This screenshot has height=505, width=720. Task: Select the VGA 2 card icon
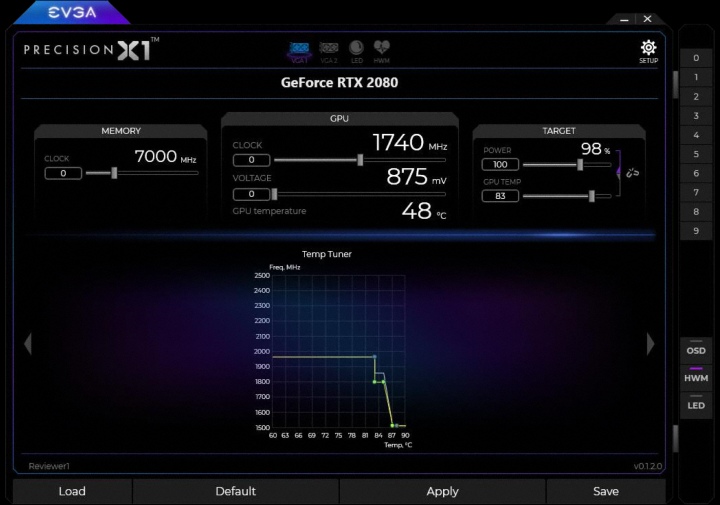tap(329, 52)
